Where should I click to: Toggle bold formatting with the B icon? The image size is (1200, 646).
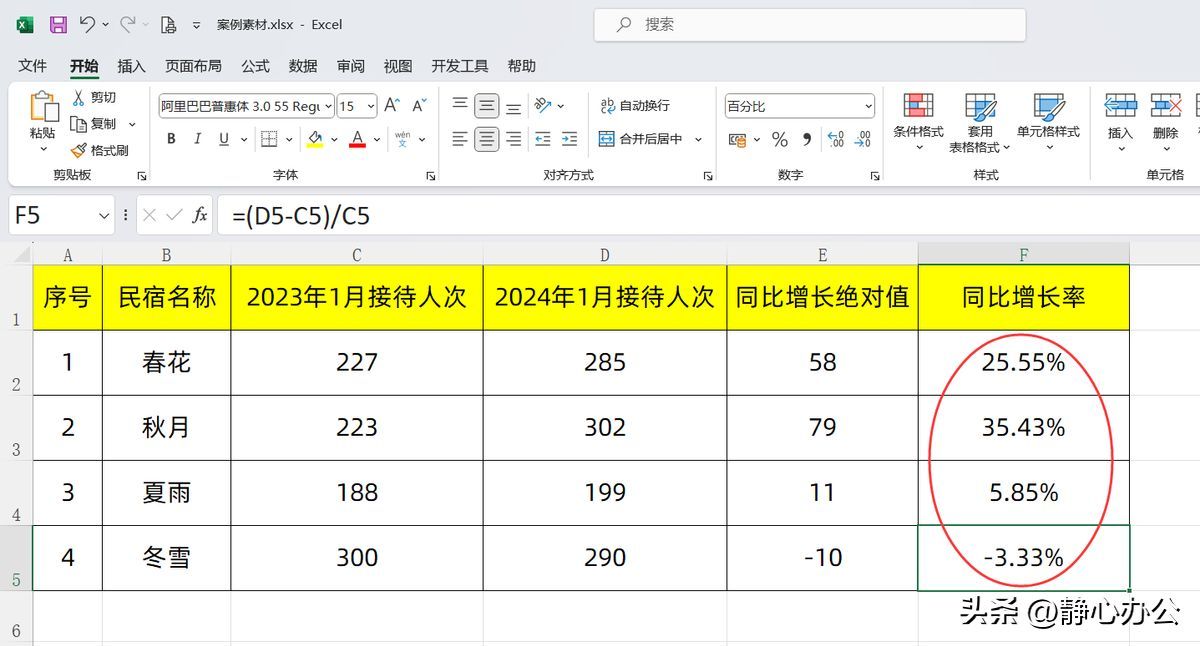coord(171,139)
